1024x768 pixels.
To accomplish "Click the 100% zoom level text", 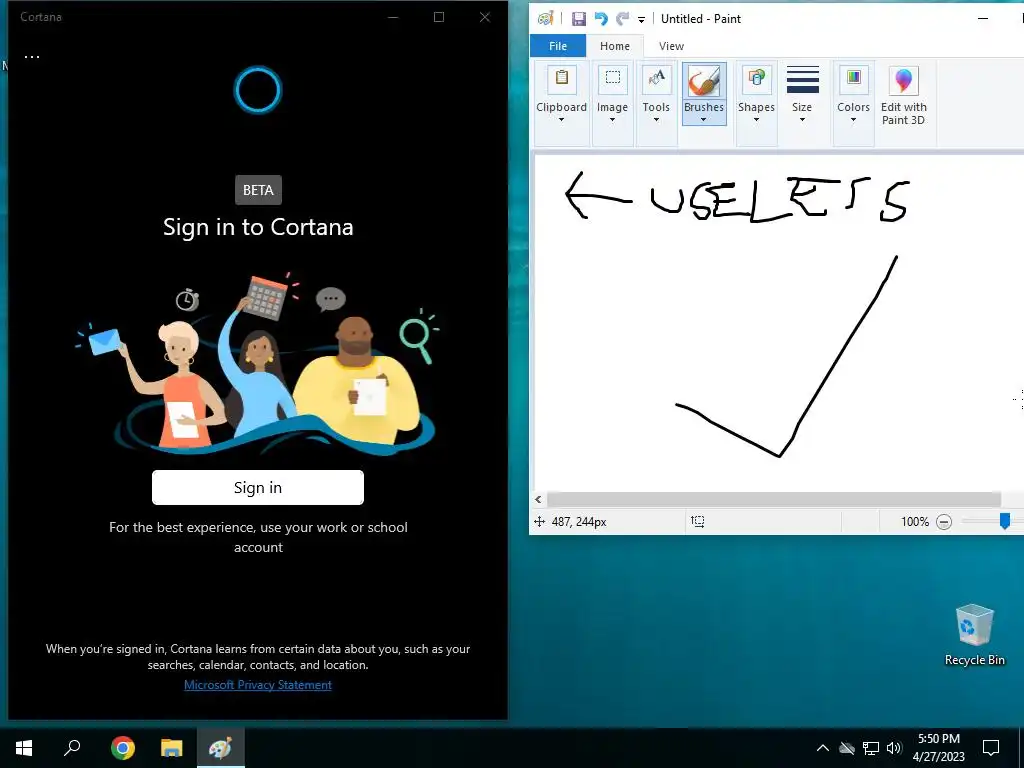I will click(914, 522).
